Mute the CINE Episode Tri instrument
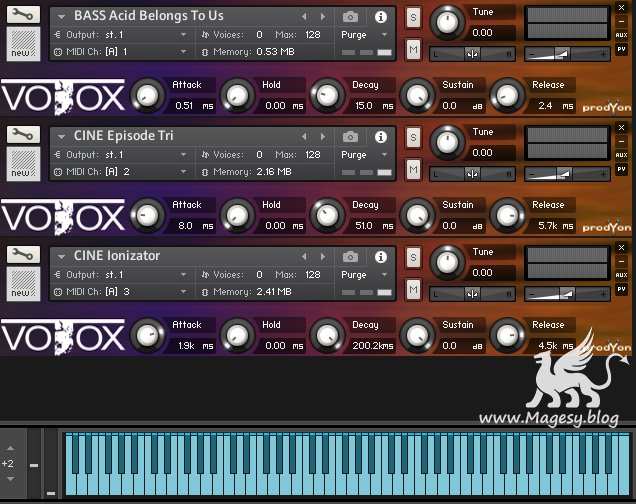Screen dimensions: 636x504 [x=413, y=169]
